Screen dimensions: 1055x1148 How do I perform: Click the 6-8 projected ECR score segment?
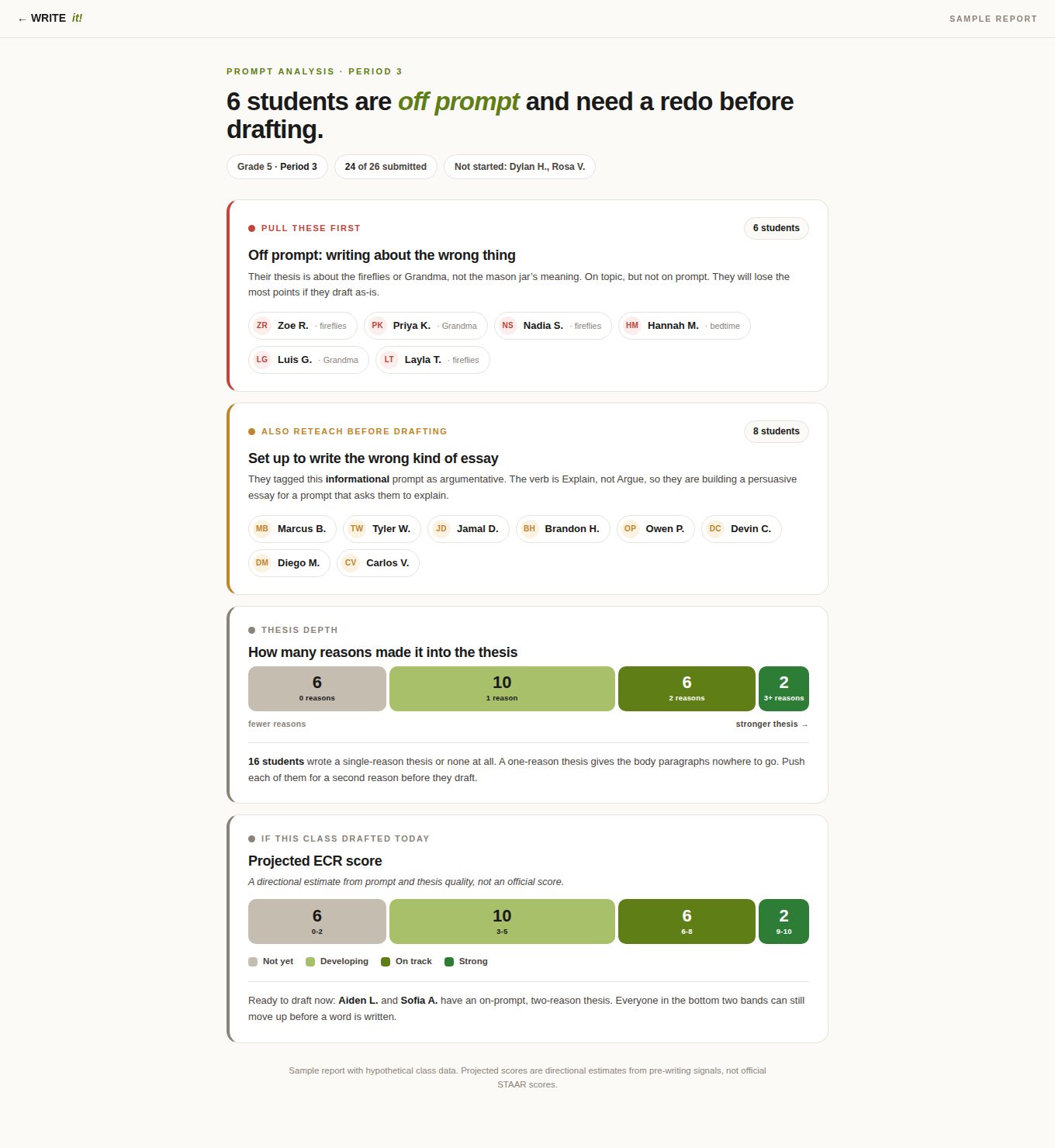point(687,922)
